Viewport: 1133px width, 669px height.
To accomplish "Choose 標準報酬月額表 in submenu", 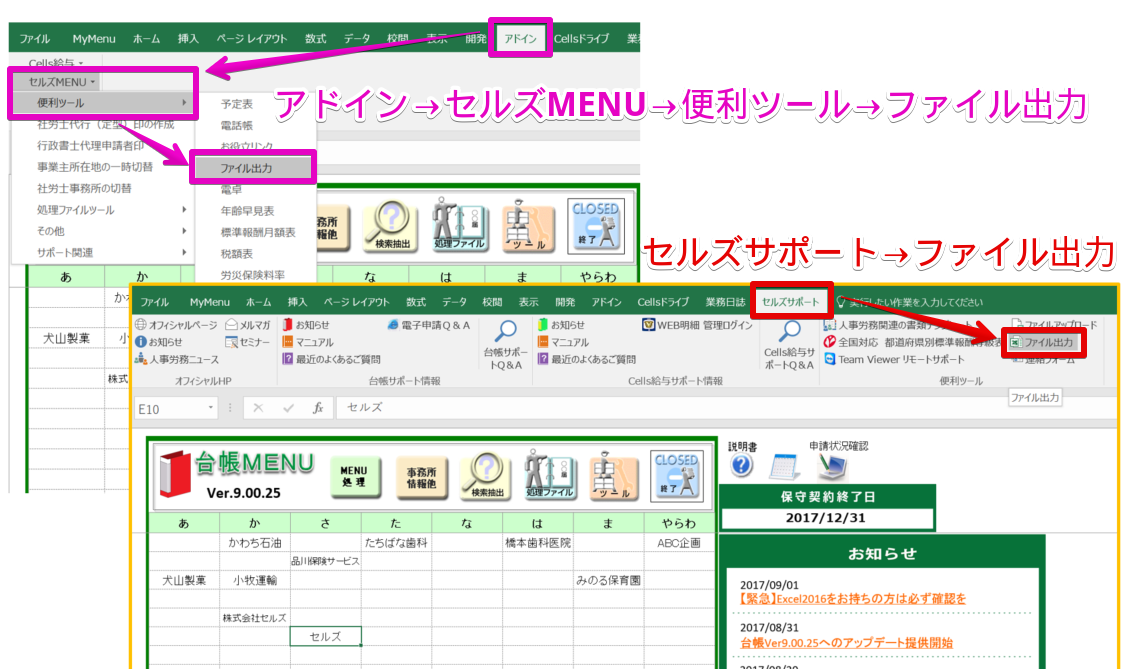I will (258, 233).
